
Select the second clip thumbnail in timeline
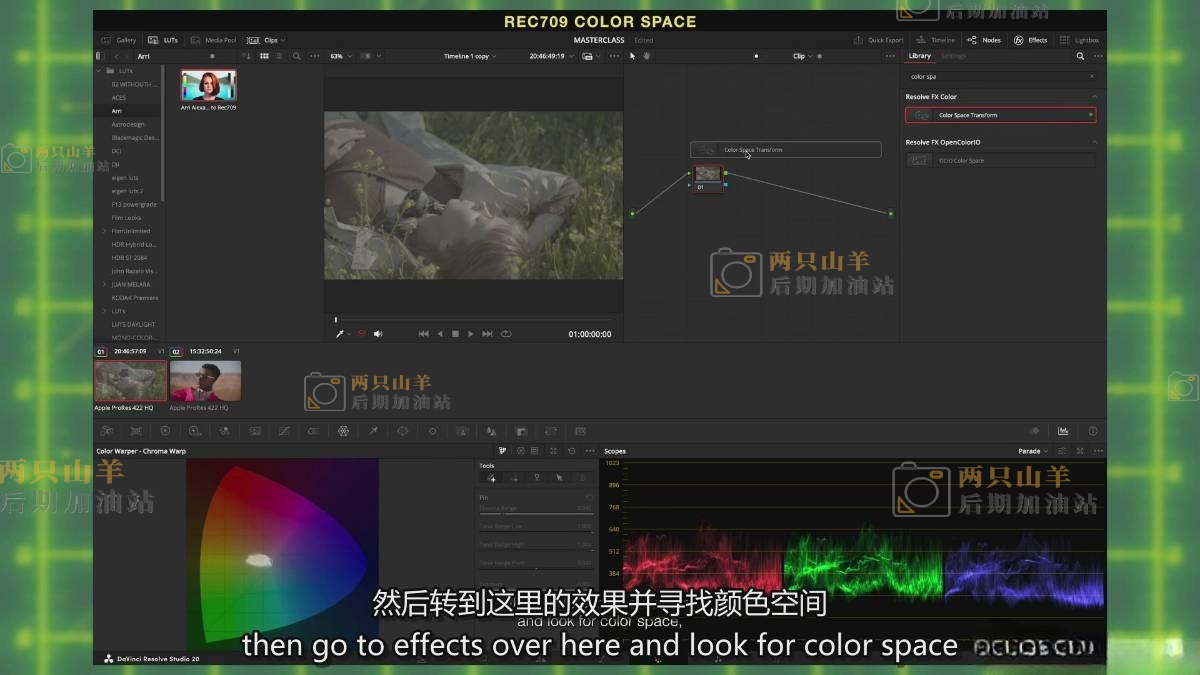coord(205,381)
